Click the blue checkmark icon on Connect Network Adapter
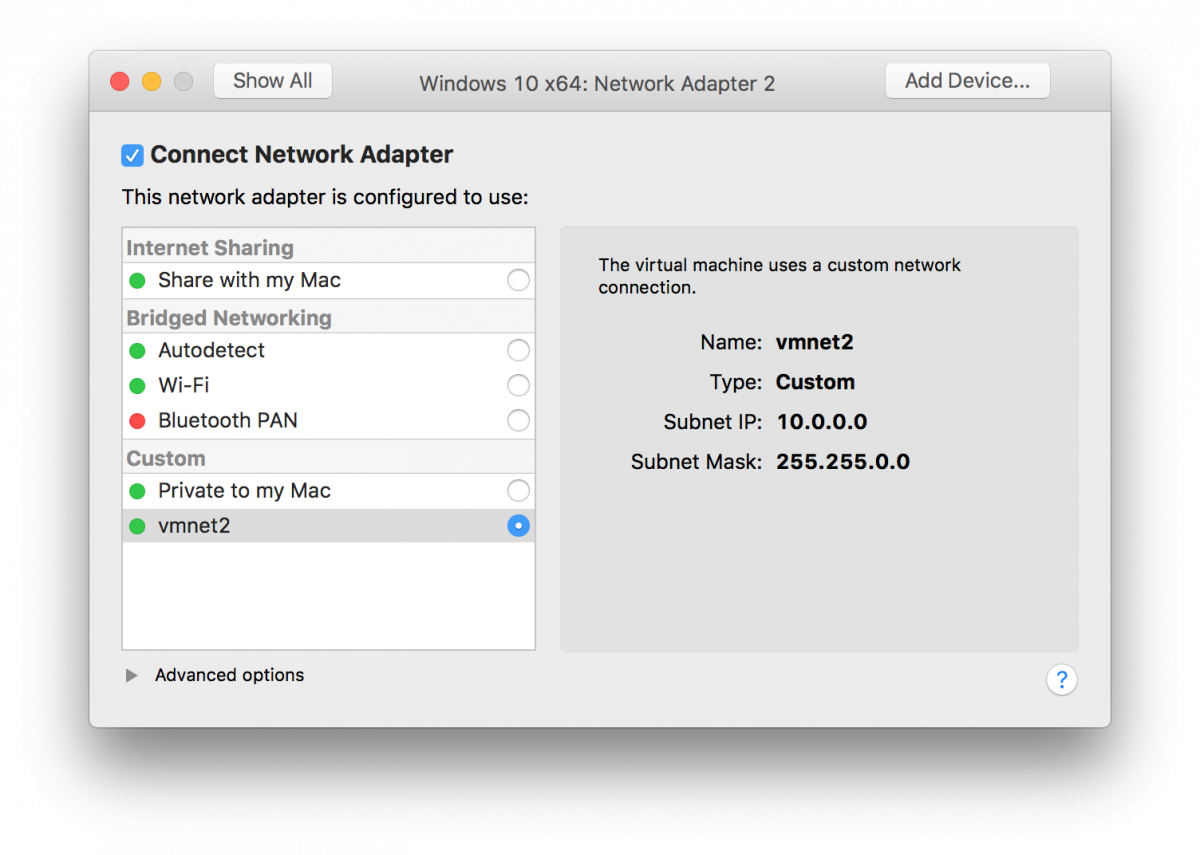This screenshot has height=855, width=1200. click(x=132, y=155)
